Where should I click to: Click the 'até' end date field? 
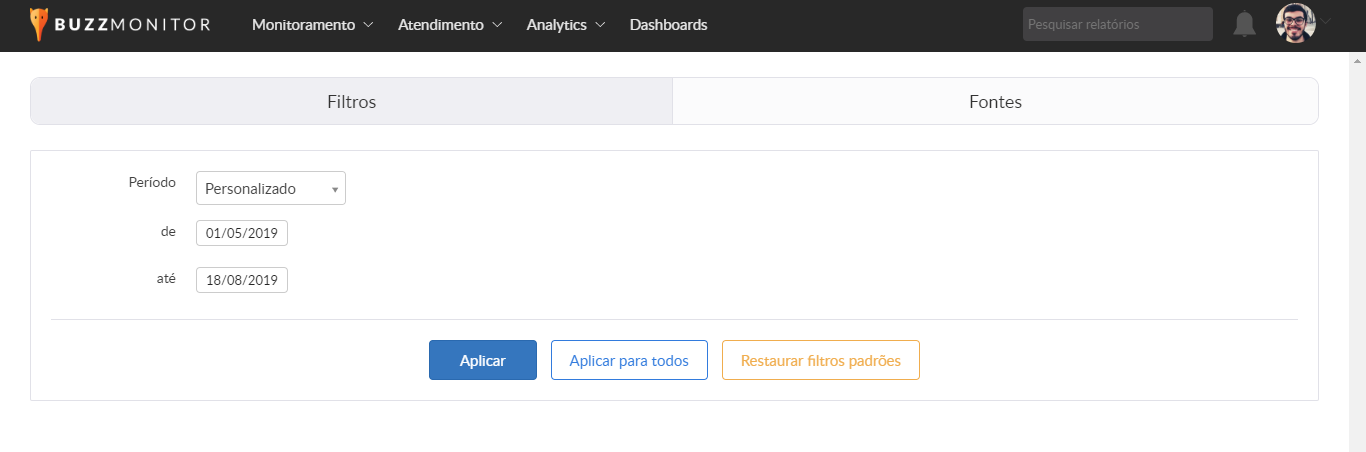[x=242, y=280]
